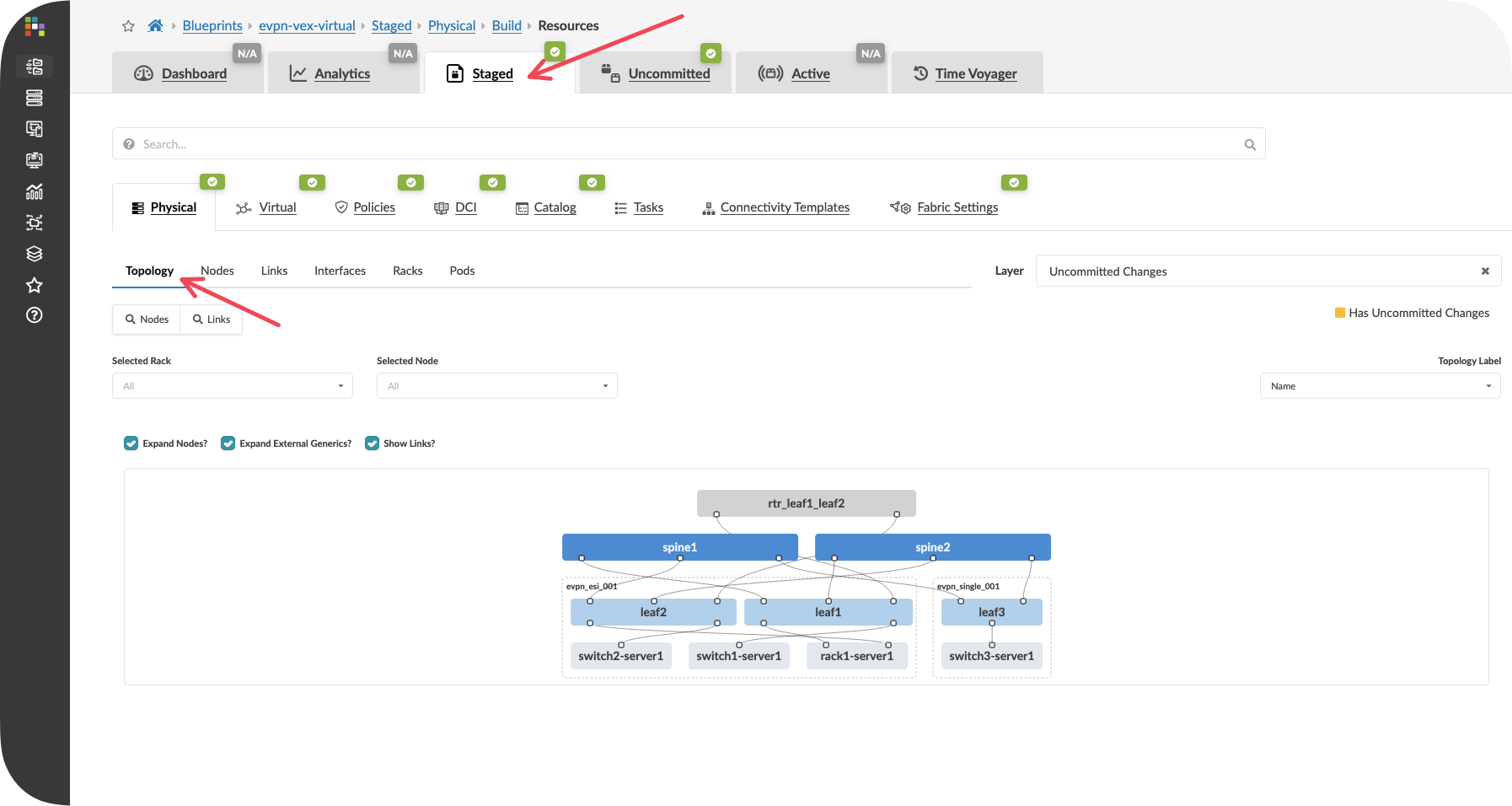Open the Topology Label dropdown

pyautogui.click(x=1380, y=386)
